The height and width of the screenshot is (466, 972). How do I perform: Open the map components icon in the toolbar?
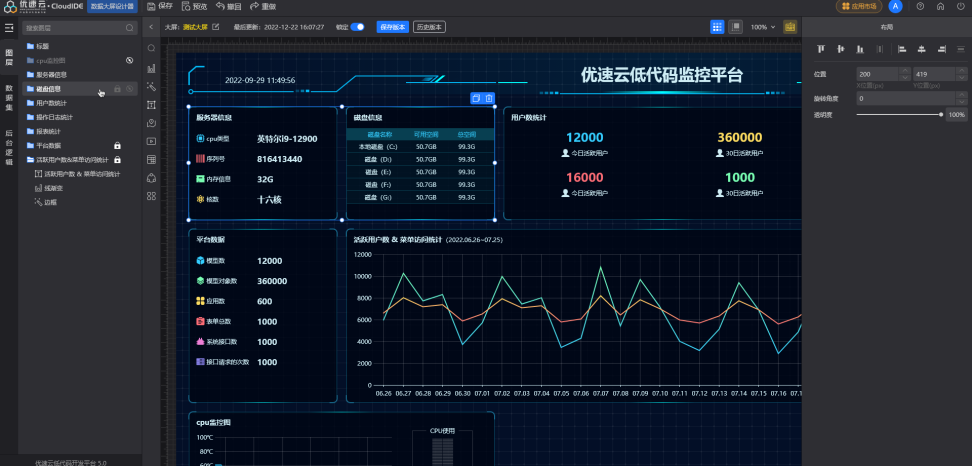point(151,123)
